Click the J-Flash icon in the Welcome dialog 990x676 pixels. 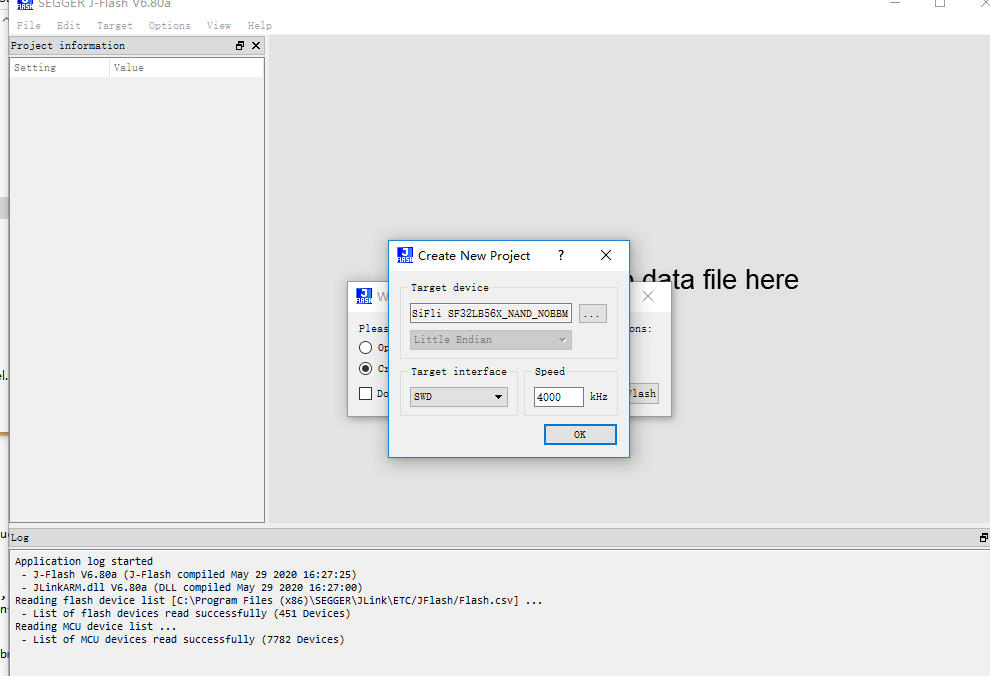point(364,295)
